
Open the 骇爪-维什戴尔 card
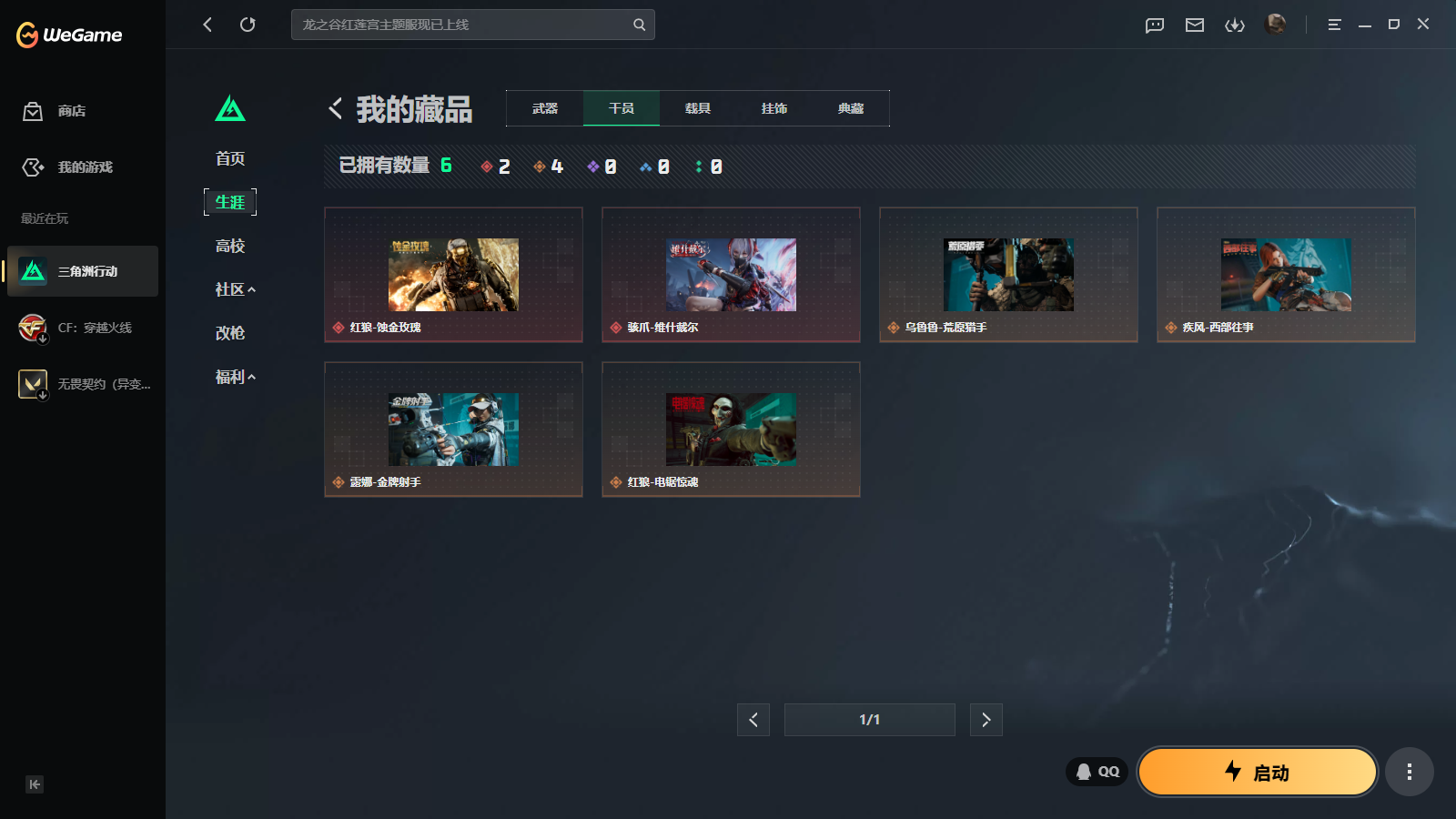[731, 275]
